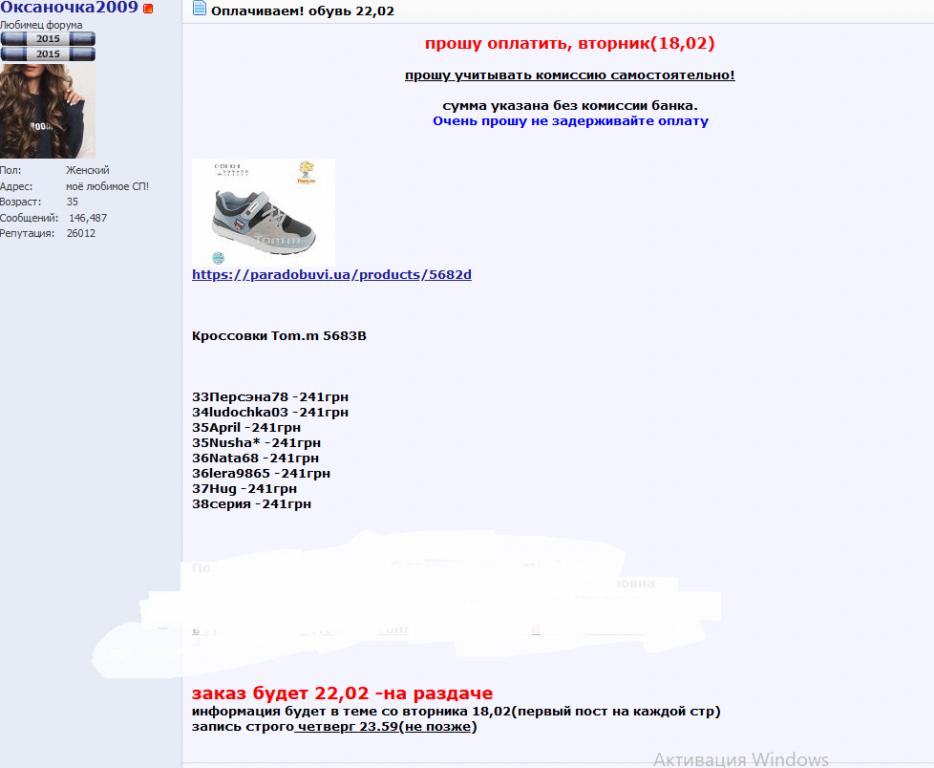Open Оксаночка2009 user profile link
The image size is (934, 768).
coord(69,7)
